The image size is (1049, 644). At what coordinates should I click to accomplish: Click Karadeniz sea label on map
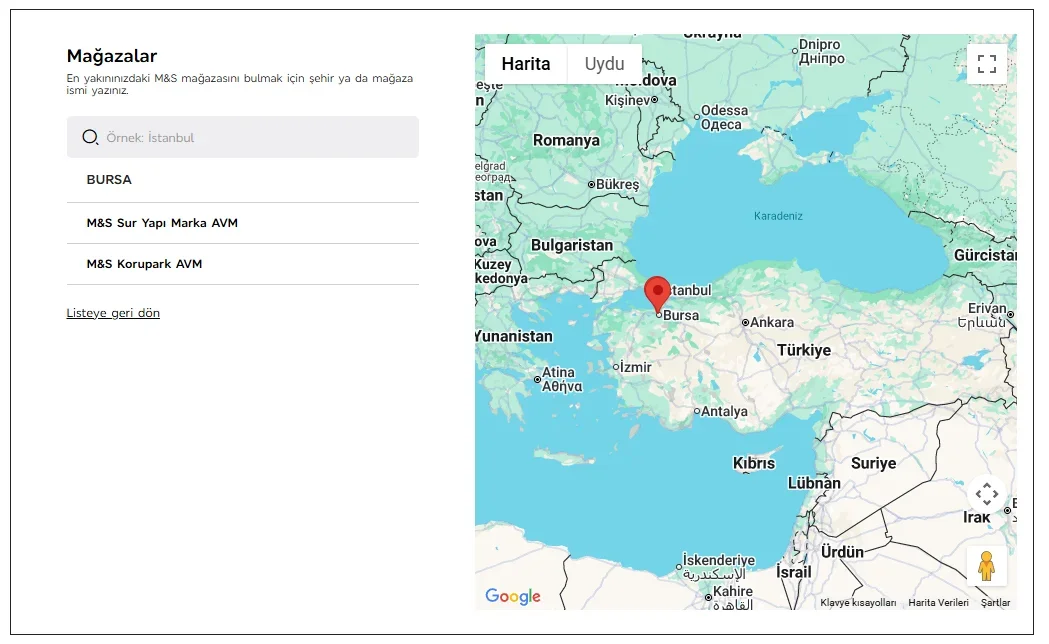[778, 216]
